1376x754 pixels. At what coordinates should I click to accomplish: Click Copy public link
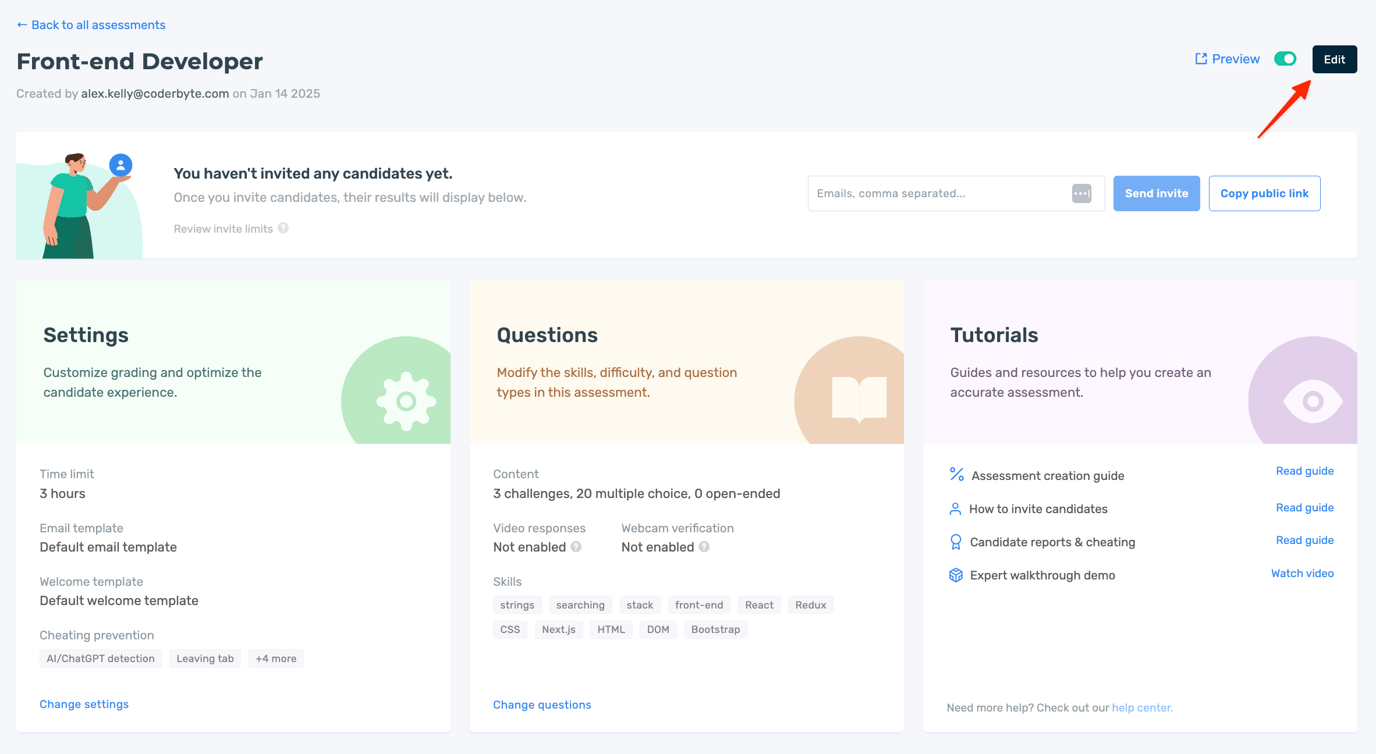click(1264, 193)
